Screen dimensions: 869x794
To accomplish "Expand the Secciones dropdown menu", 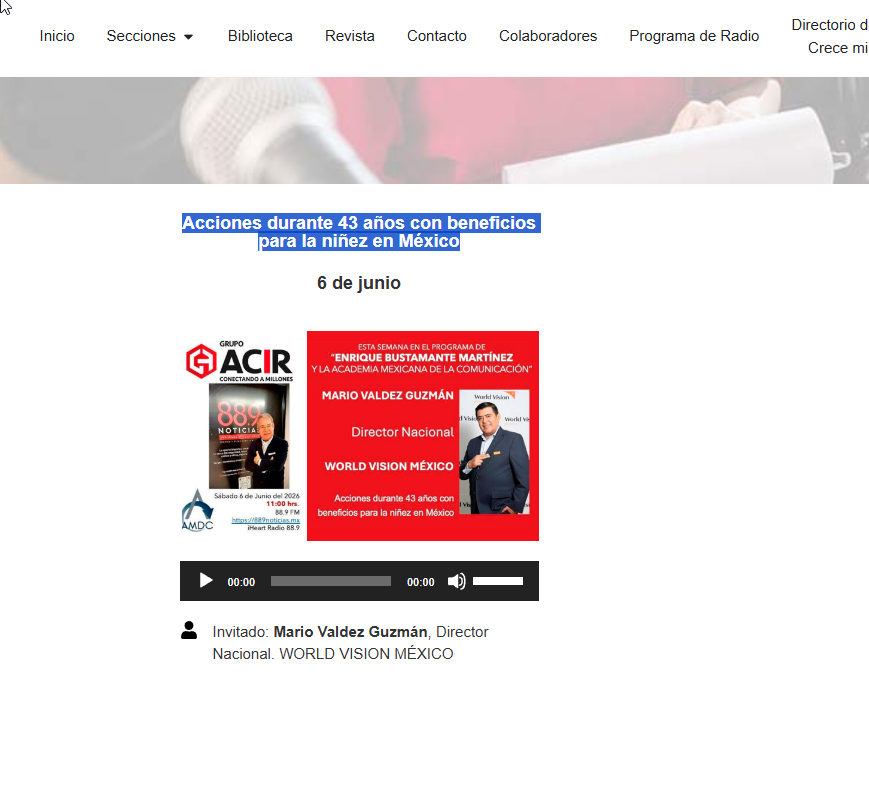I will 150,36.
